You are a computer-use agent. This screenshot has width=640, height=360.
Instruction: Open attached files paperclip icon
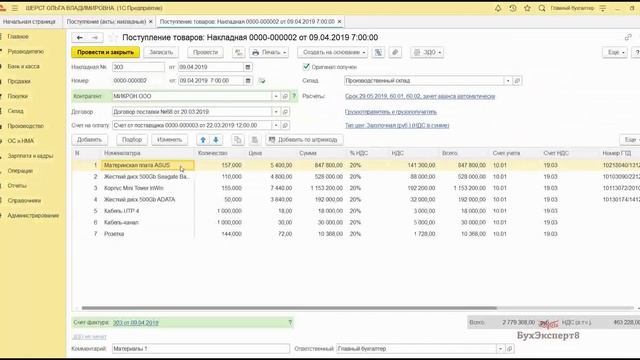point(395,52)
